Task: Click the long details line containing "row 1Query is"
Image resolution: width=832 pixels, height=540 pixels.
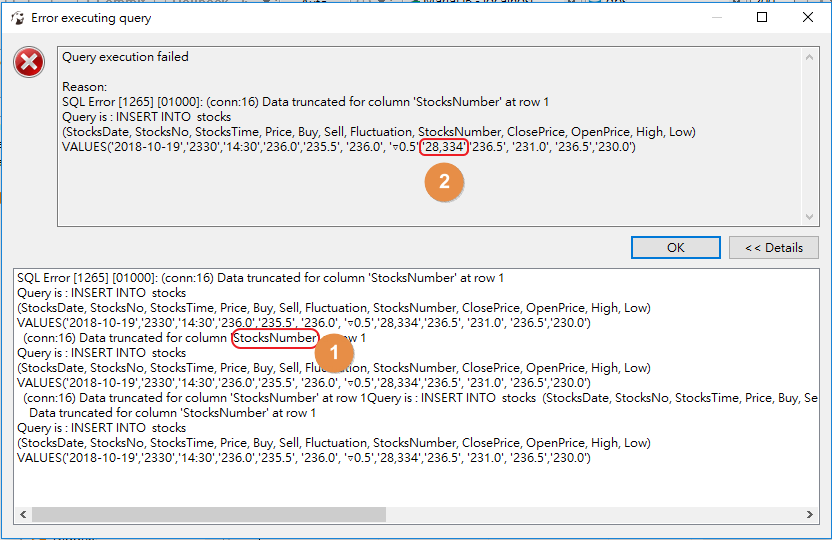Action: (420, 398)
